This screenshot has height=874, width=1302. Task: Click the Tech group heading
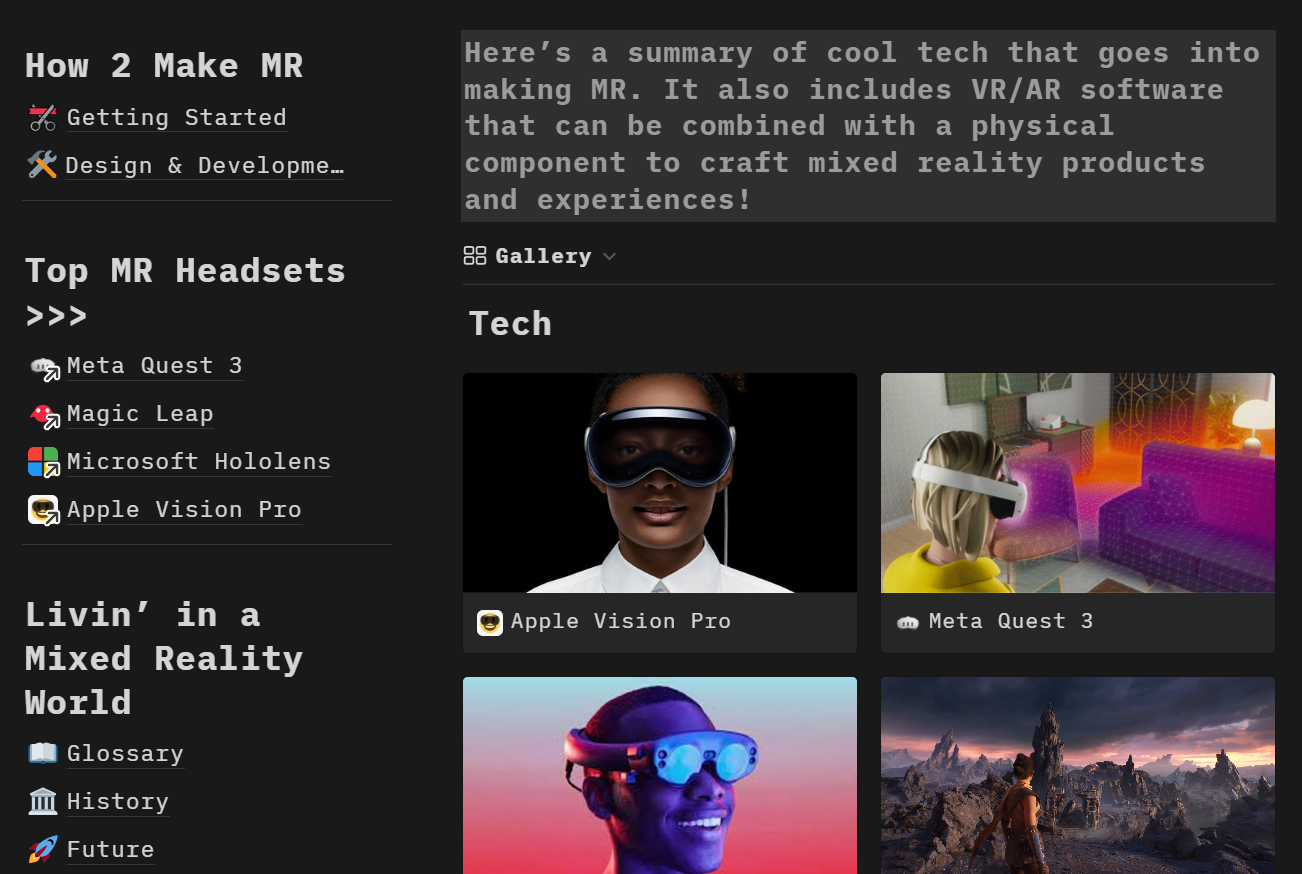[510, 324]
